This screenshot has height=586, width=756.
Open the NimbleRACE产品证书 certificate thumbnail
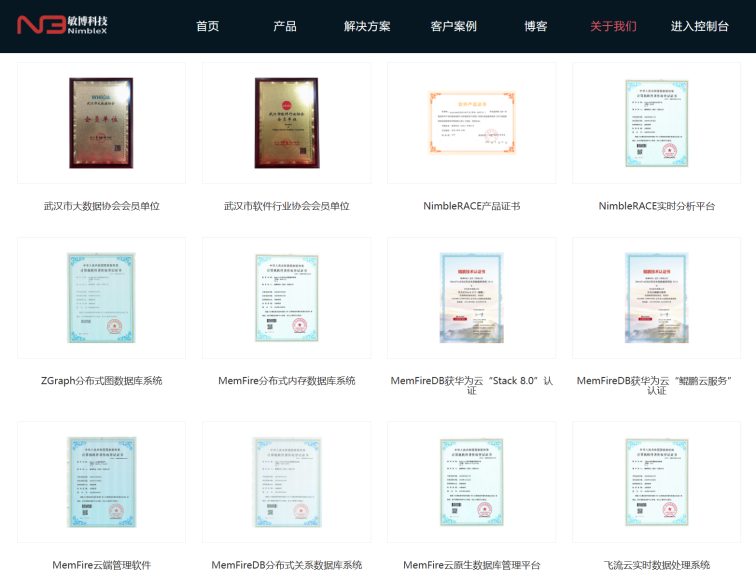[472, 123]
